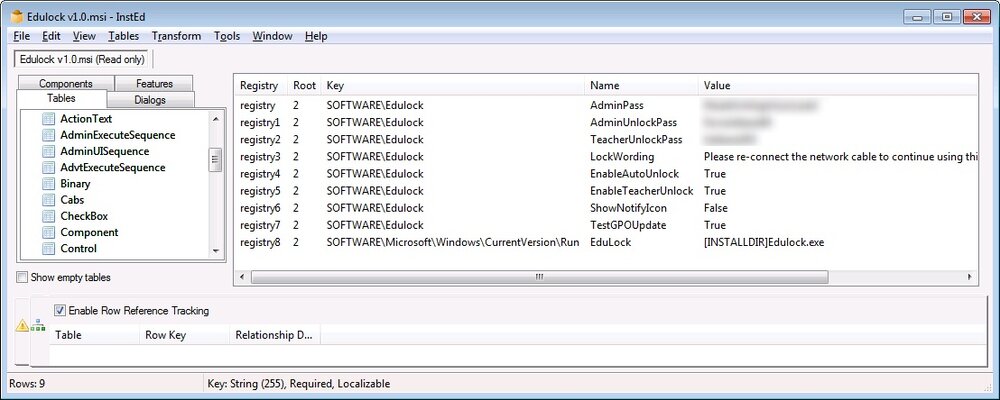
Task: Click the row reference tree icon
Action: pyautogui.click(x=38, y=325)
